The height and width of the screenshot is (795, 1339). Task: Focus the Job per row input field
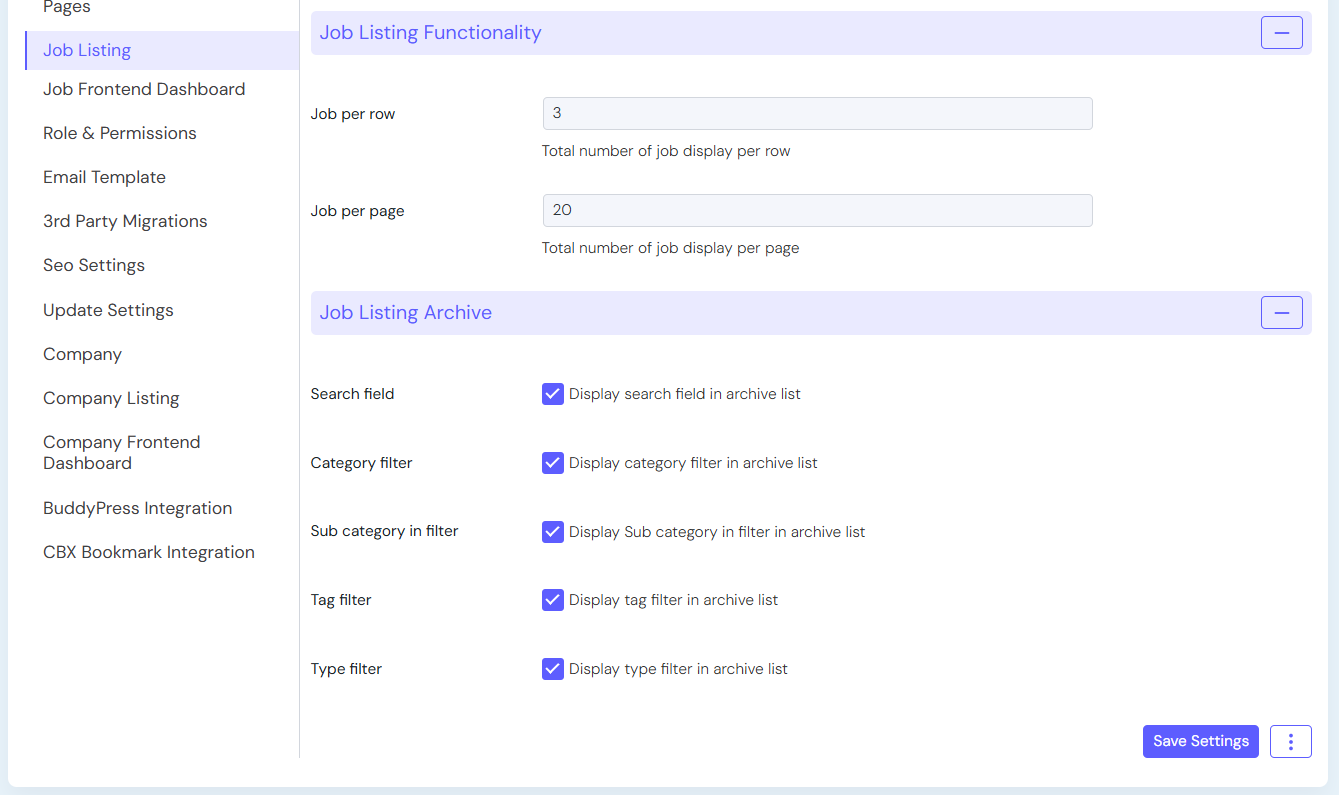tap(817, 114)
